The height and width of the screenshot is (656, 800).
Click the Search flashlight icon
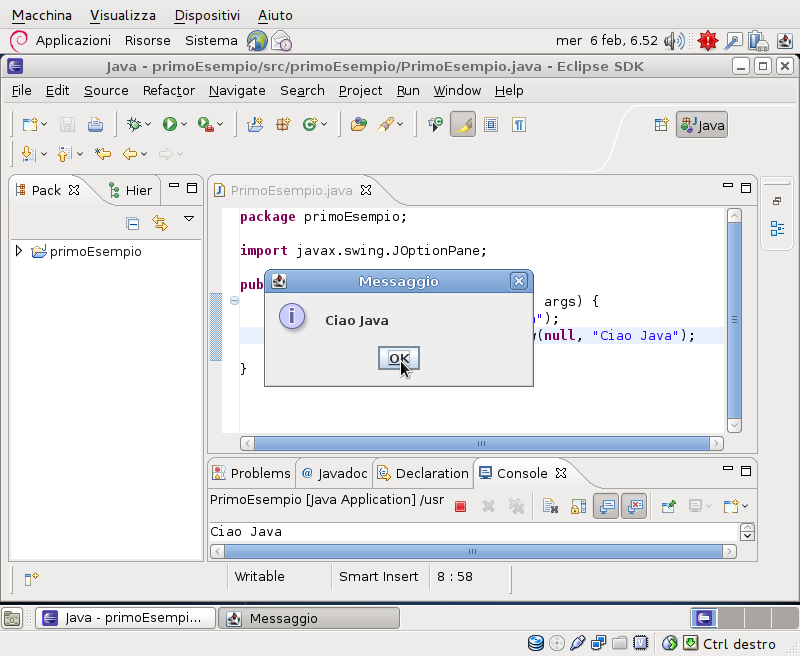386,124
